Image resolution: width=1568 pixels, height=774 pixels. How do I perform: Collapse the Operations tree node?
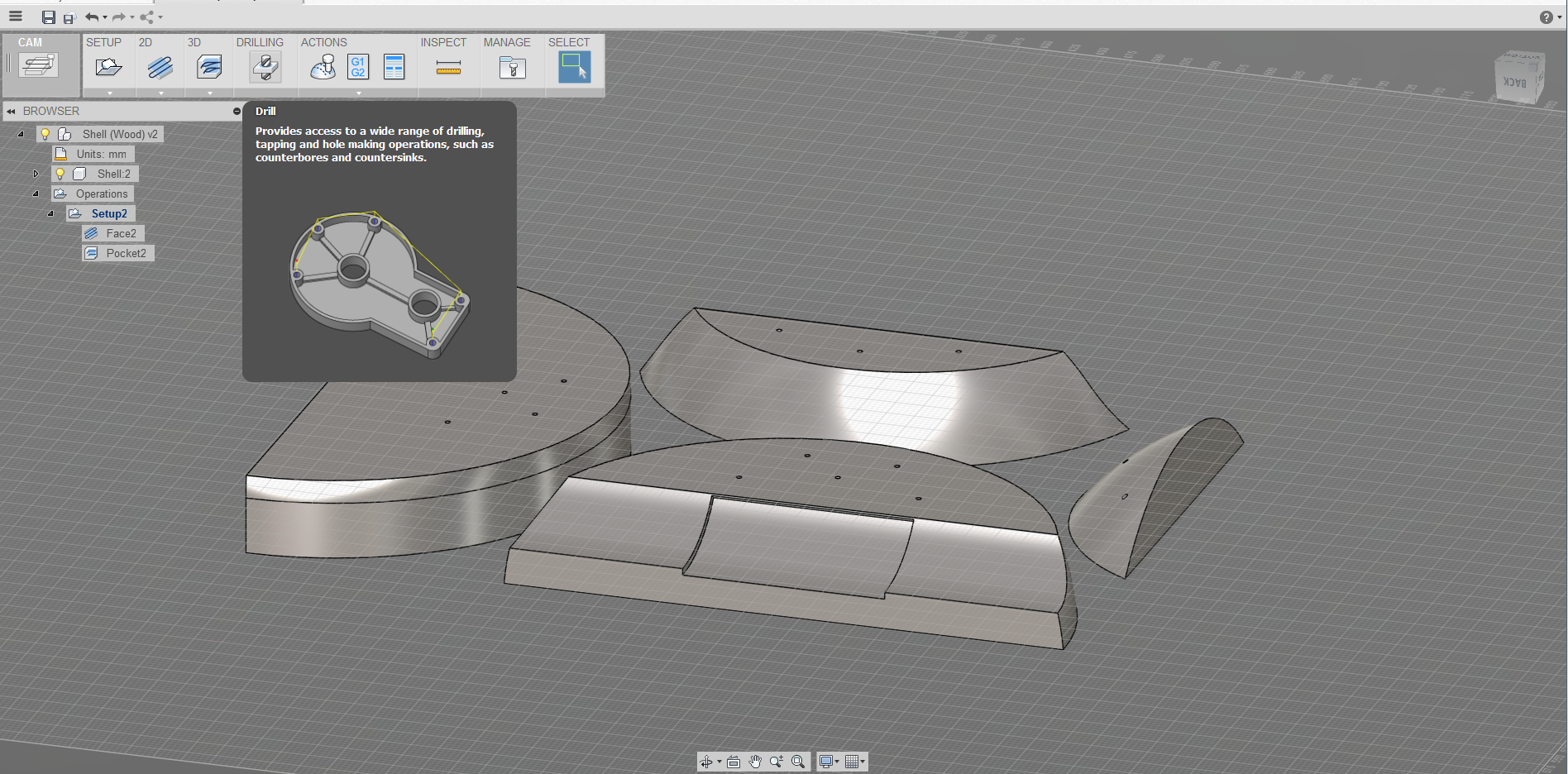point(36,193)
